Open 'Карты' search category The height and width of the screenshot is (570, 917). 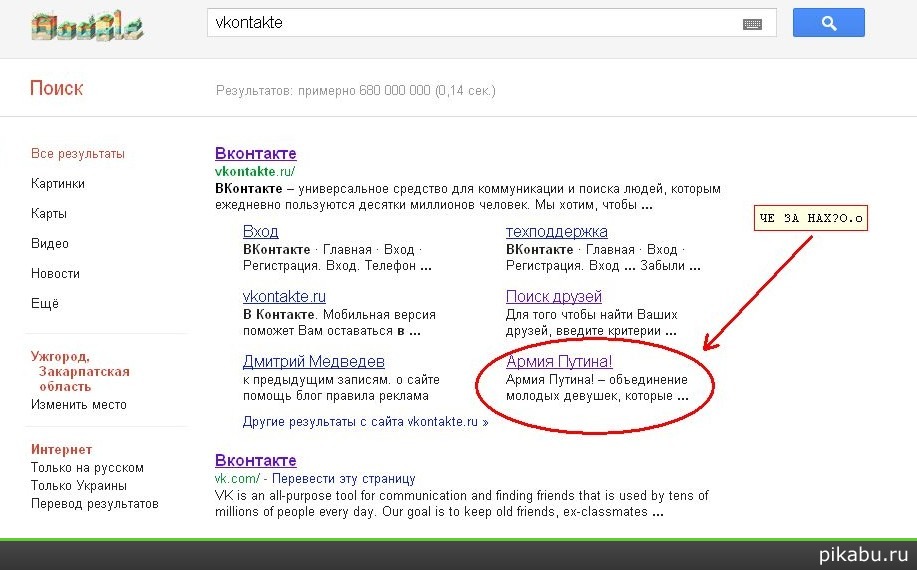tap(50, 214)
